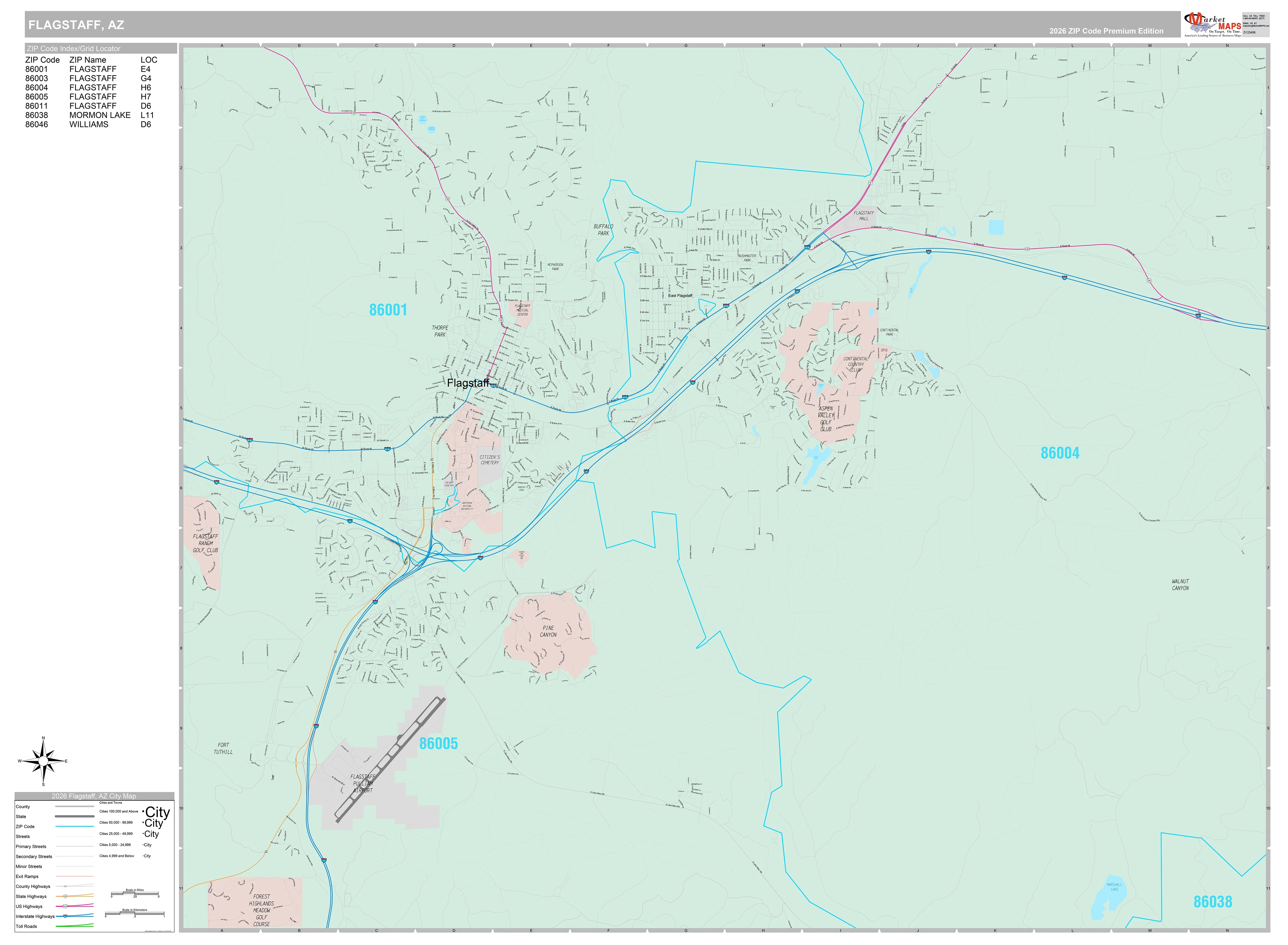Viewport: 1288px width, 945px height.
Task: Click the "MCPHERSON PARK" label
Action: pyautogui.click(x=555, y=267)
